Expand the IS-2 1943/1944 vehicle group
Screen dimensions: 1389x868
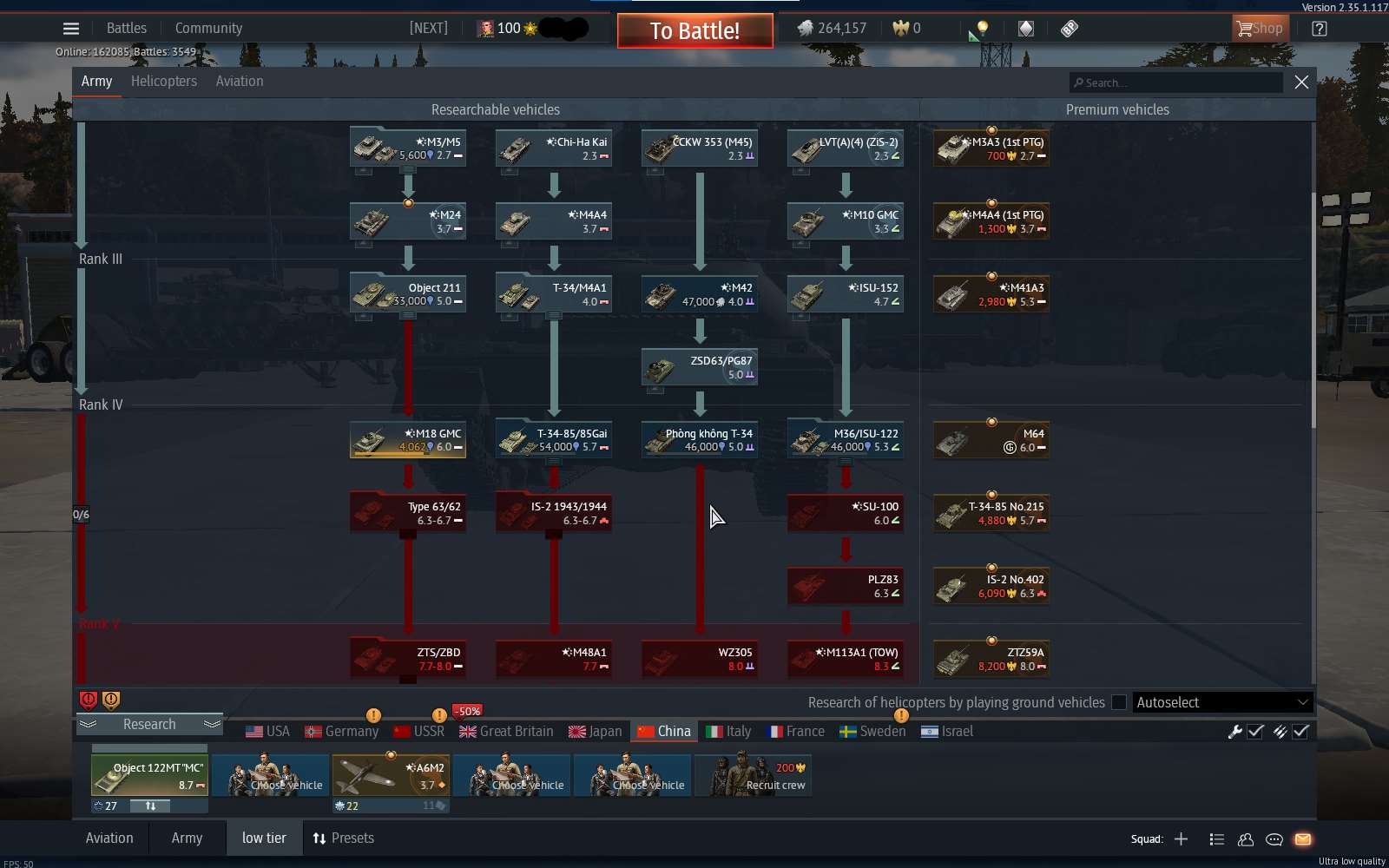pyautogui.click(x=554, y=535)
